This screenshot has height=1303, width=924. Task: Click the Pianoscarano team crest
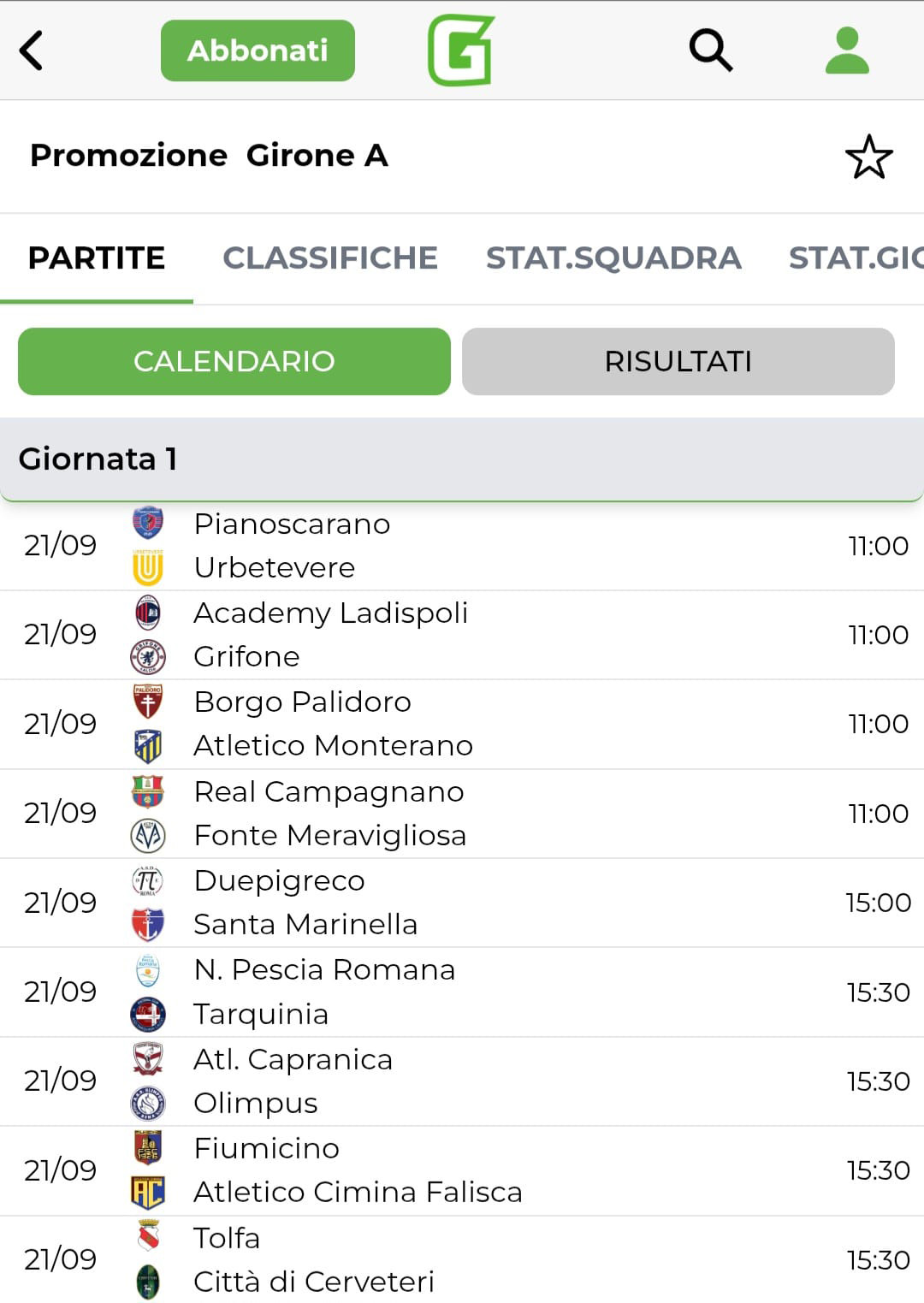pyautogui.click(x=148, y=523)
